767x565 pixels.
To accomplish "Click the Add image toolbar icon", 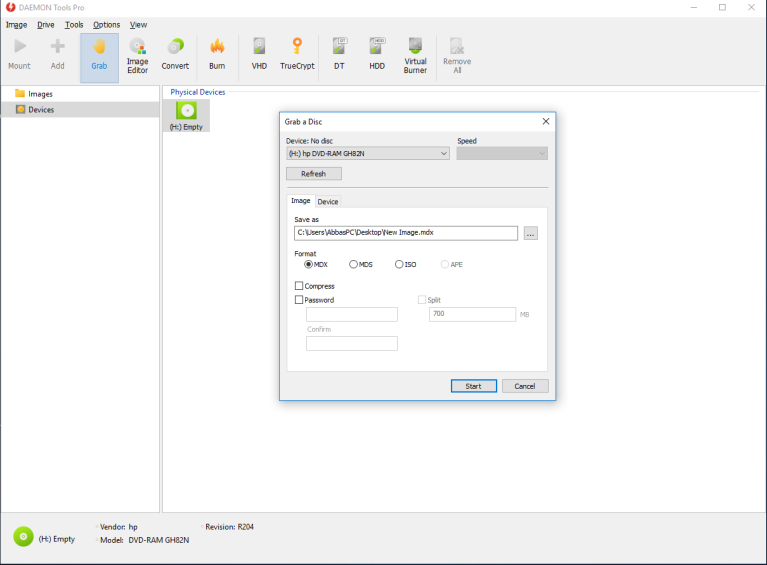I will pos(57,55).
